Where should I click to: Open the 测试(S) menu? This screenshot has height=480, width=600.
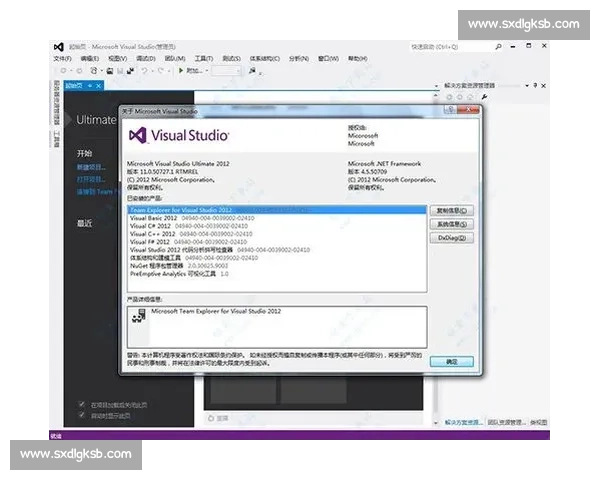232,59
